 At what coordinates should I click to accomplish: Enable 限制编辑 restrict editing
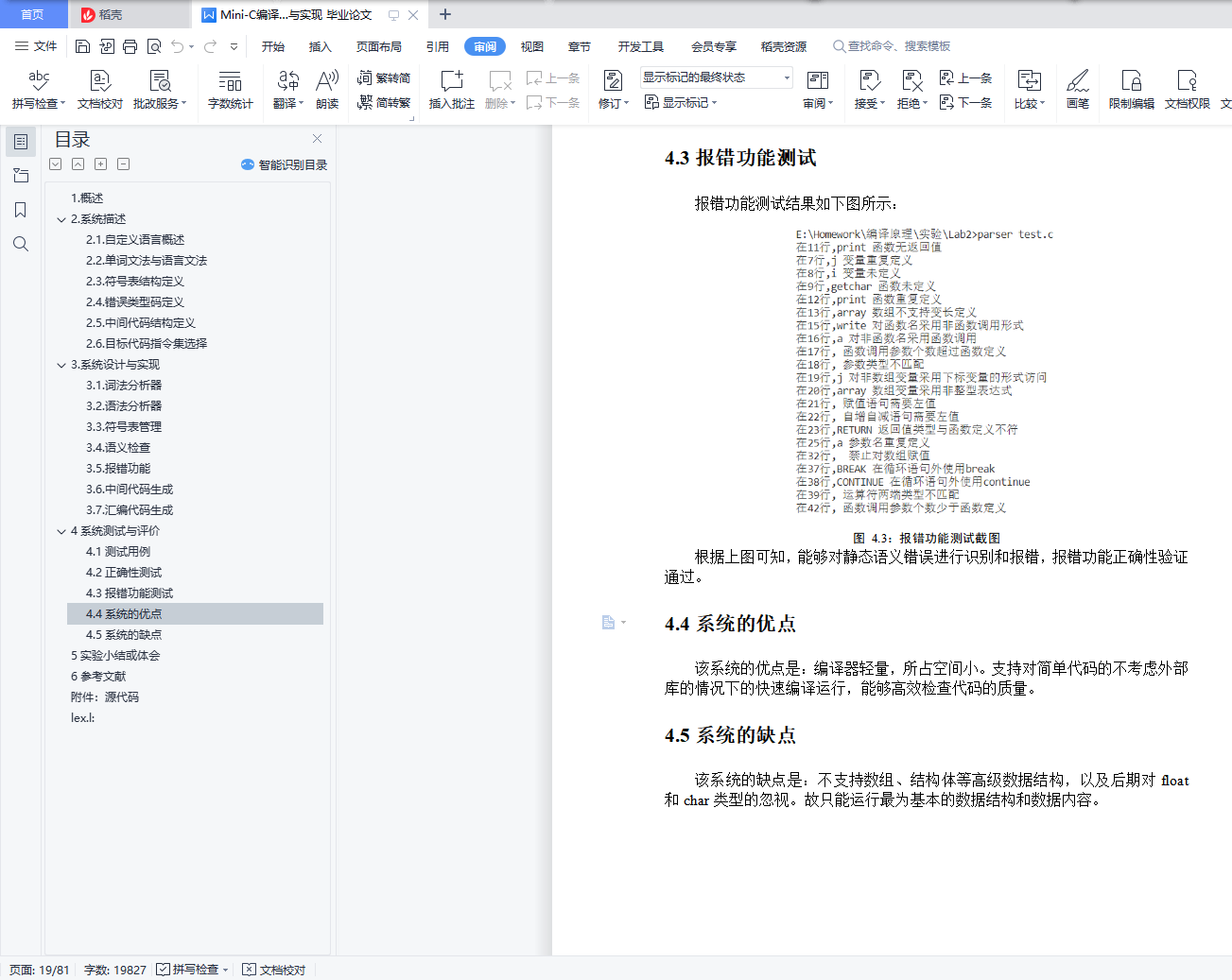1129,90
